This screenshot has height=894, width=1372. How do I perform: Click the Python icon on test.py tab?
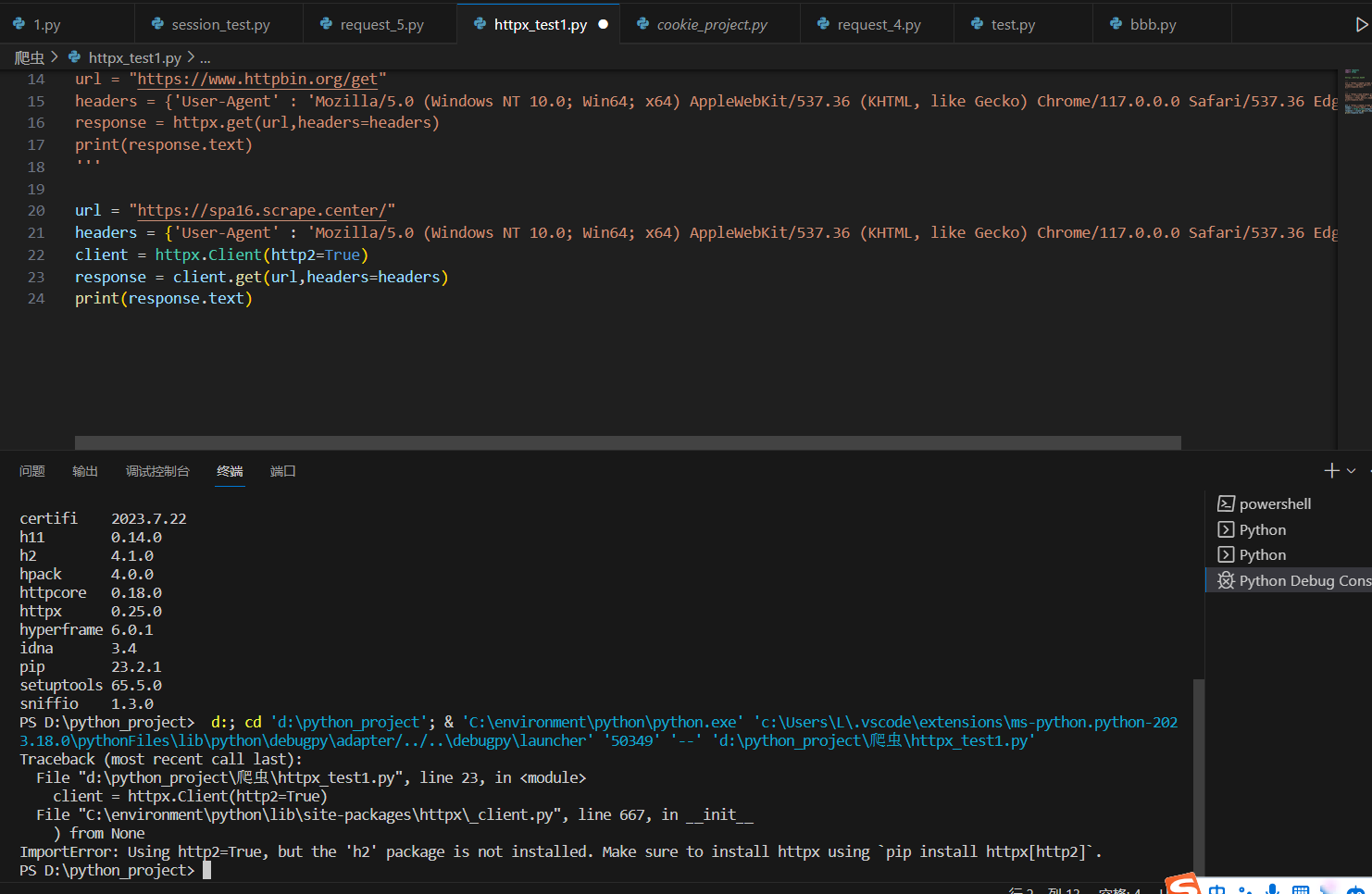point(977,24)
